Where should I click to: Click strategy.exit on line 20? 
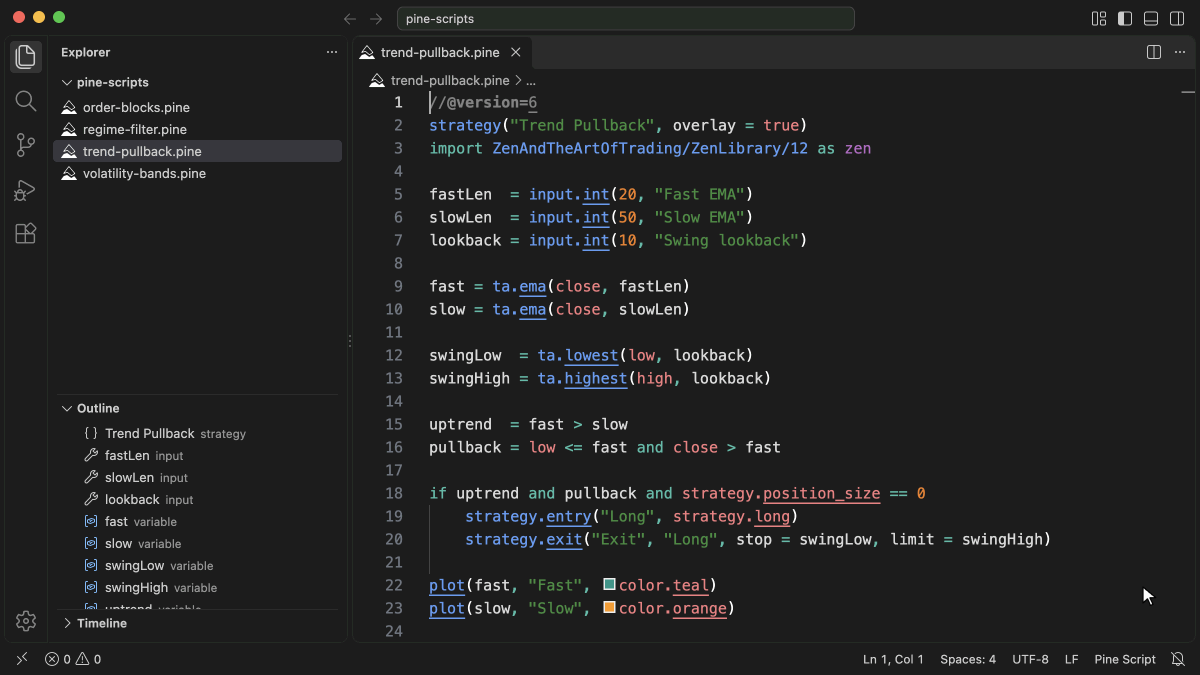click(x=524, y=539)
